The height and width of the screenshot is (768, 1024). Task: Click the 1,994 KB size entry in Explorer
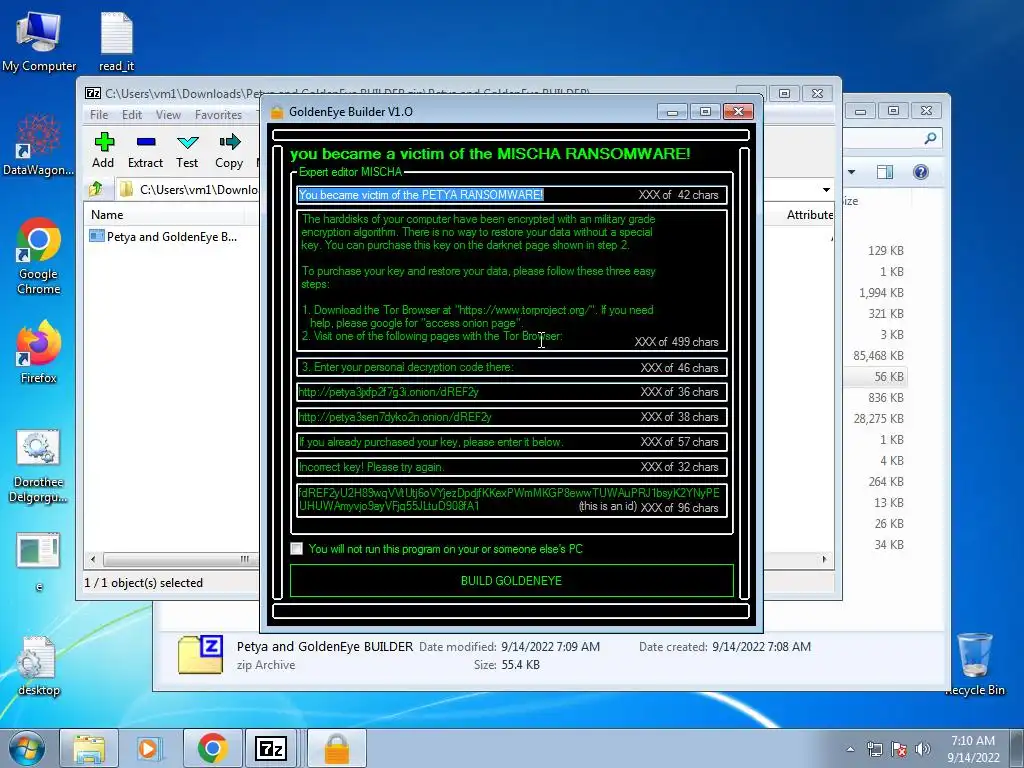click(x=881, y=293)
